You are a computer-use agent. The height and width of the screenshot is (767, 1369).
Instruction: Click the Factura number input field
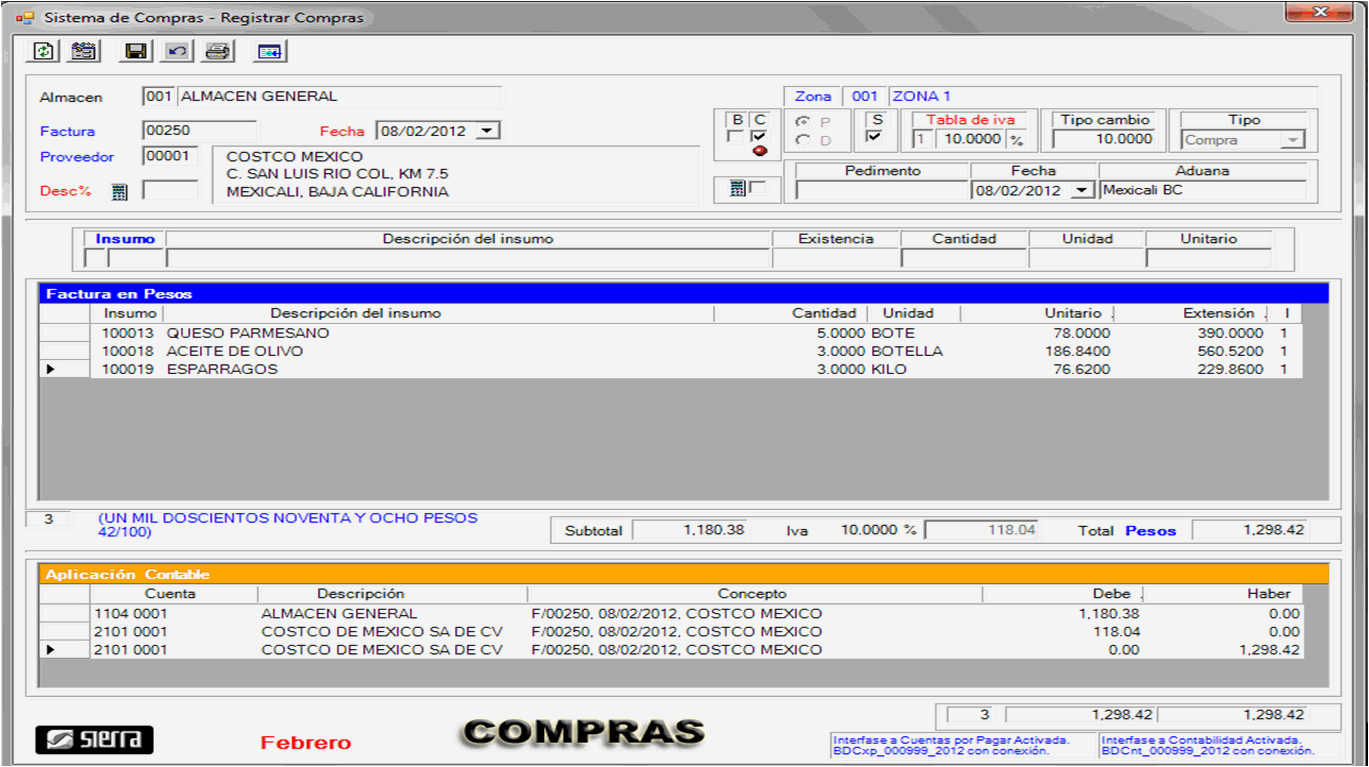point(199,131)
